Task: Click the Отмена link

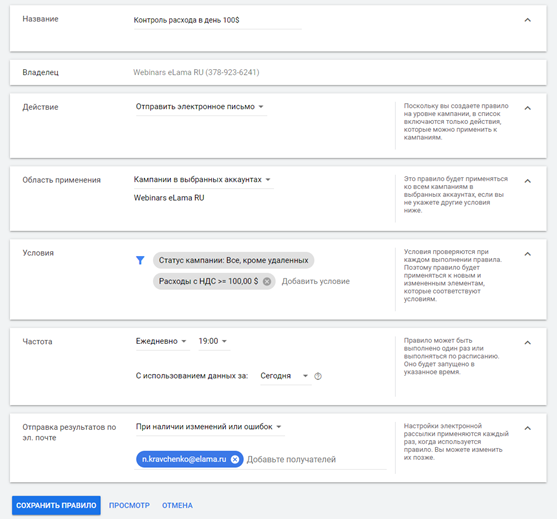Action: point(177,506)
